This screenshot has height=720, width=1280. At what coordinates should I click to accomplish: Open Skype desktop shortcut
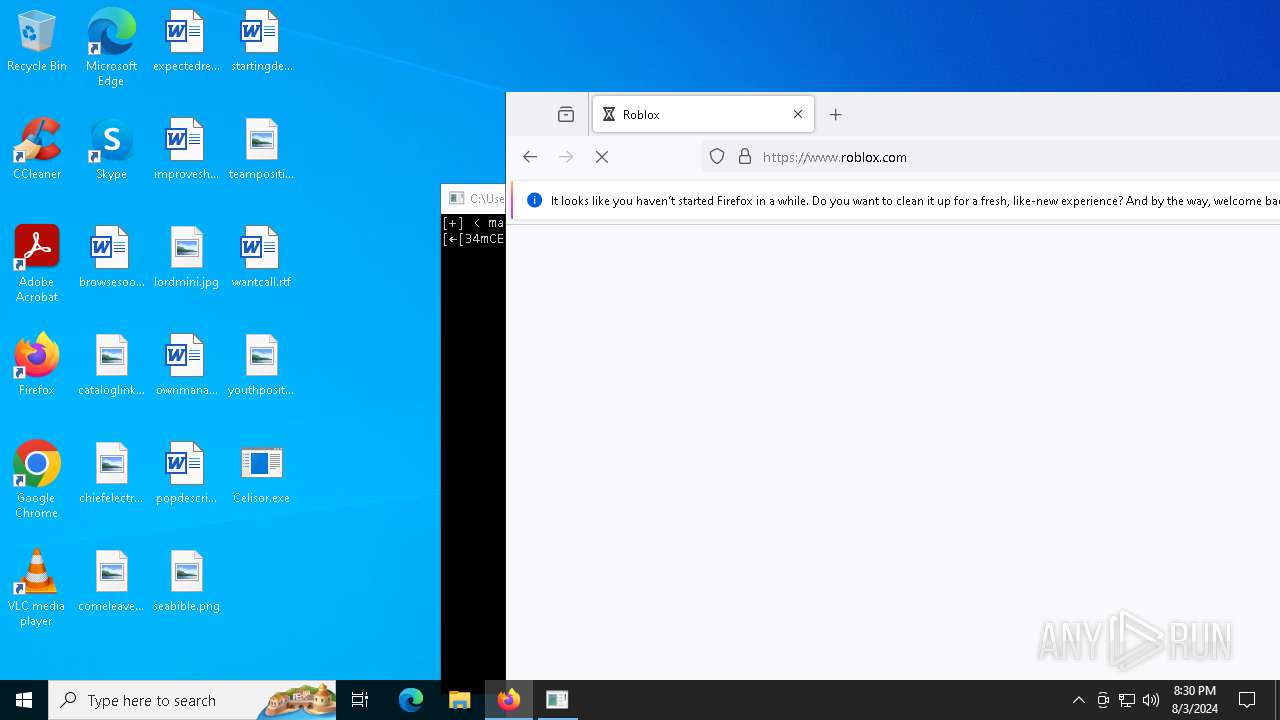click(111, 150)
